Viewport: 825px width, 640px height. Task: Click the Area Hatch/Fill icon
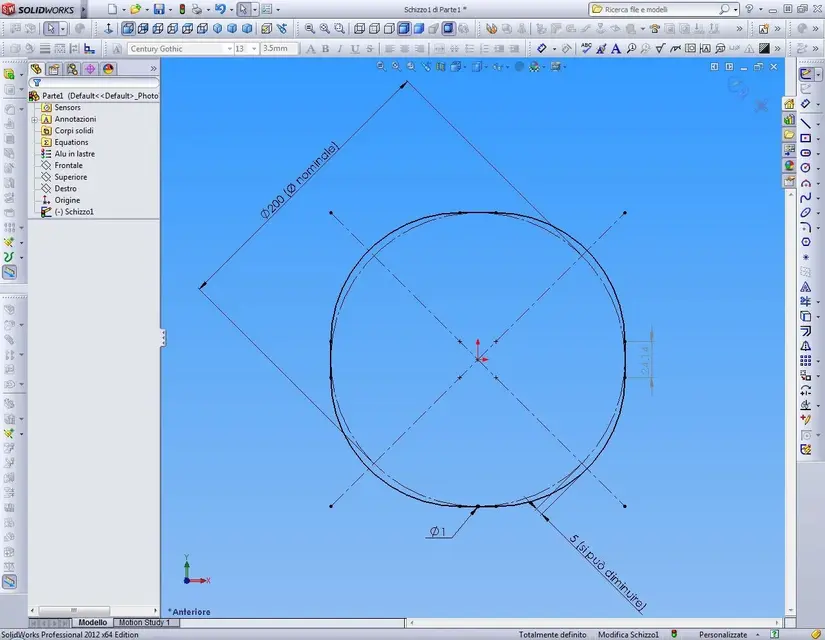pos(764,48)
